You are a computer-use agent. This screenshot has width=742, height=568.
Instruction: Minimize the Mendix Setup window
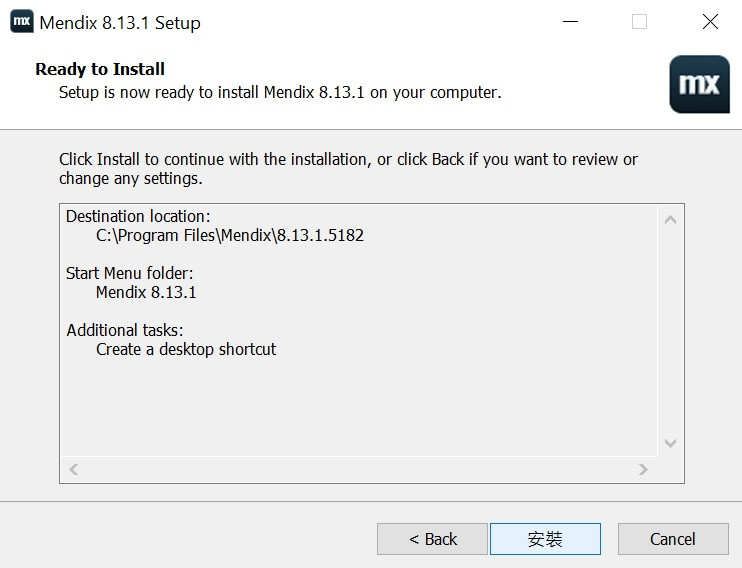[570, 22]
